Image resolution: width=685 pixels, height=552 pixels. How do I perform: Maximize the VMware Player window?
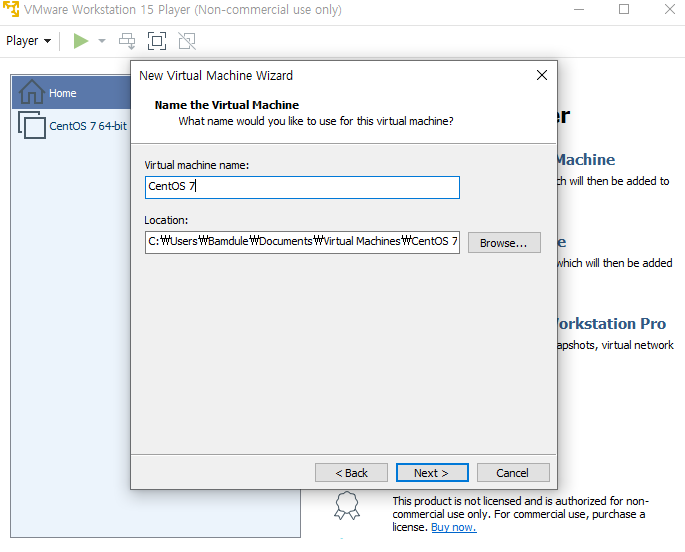(624, 9)
